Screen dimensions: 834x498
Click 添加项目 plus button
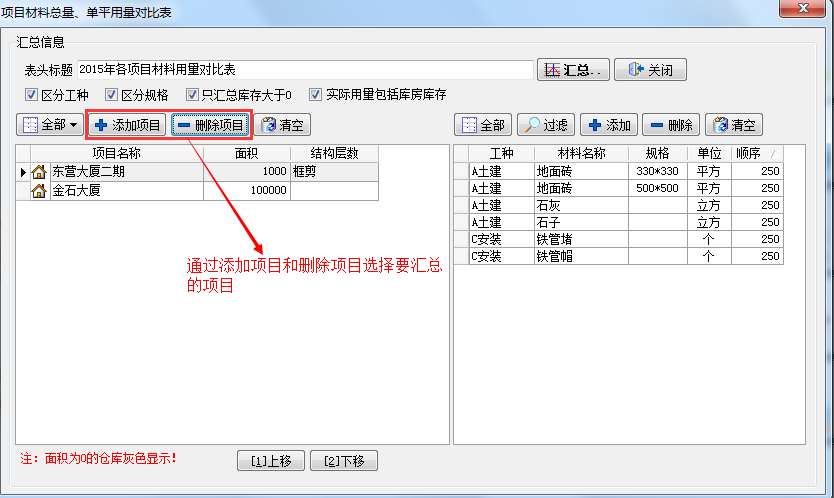coord(126,125)
